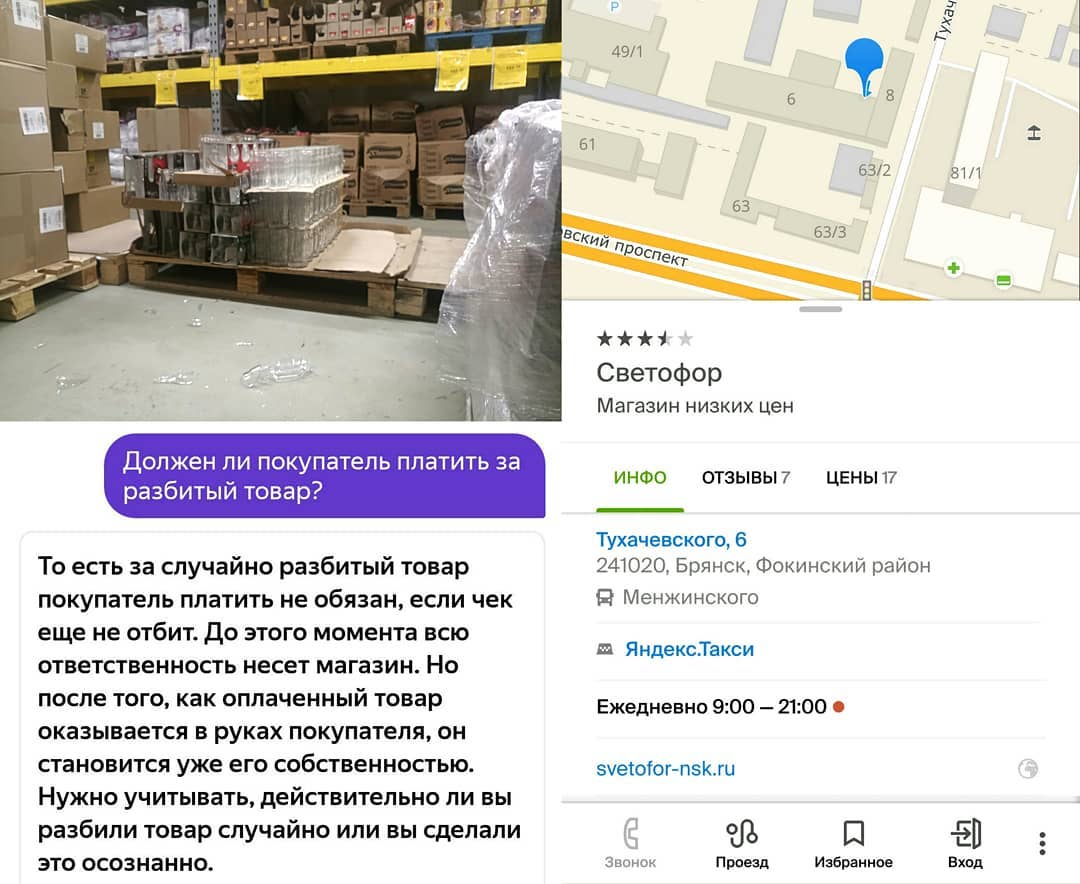Open the Яндекс.Такси link

tap(689, 649)
